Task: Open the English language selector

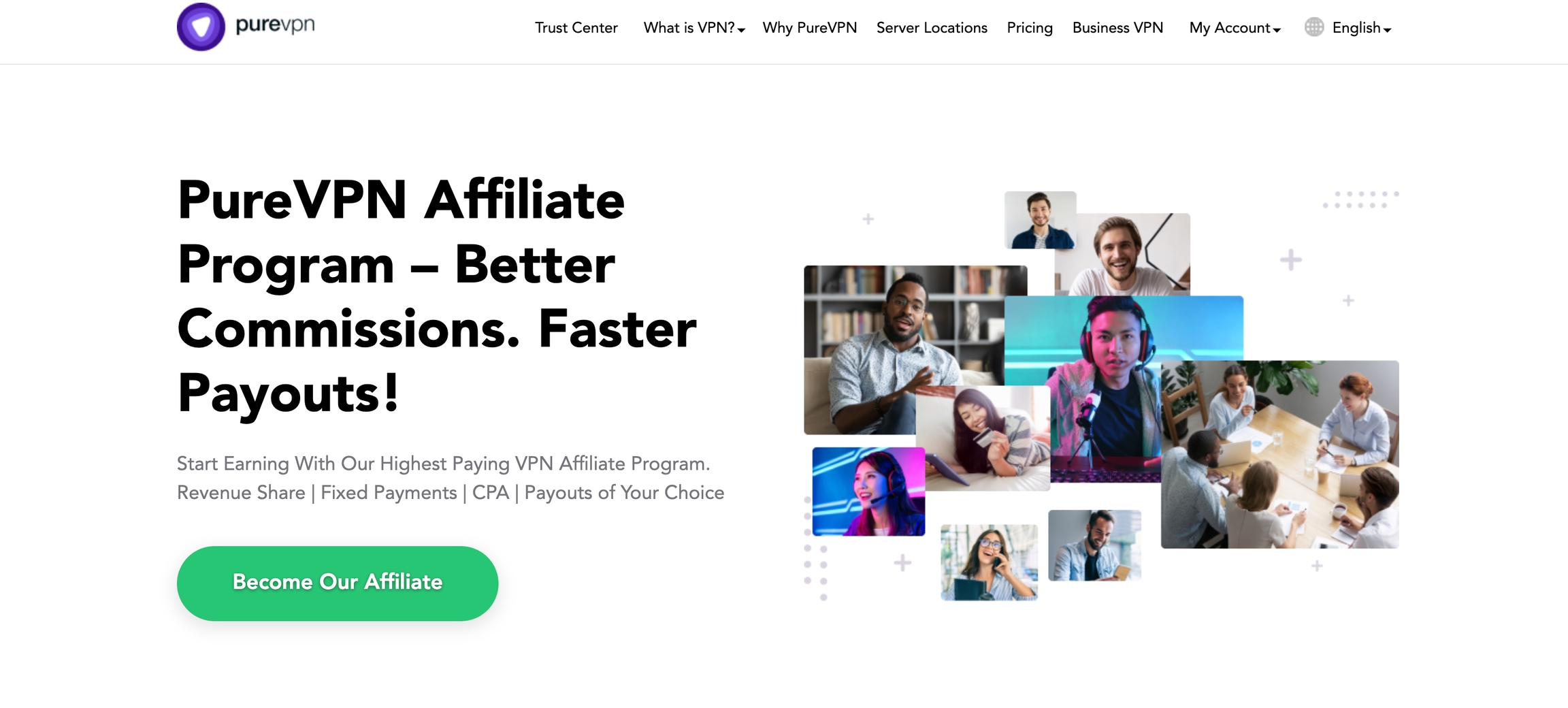Action: [x=1361, y=28]
